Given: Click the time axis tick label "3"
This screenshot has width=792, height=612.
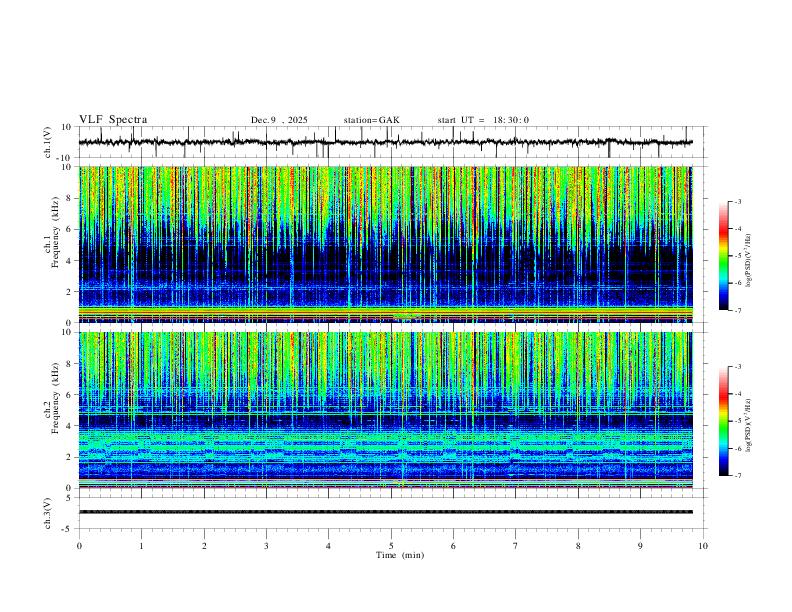Looking at the screenshot, I should click(266, 546).
